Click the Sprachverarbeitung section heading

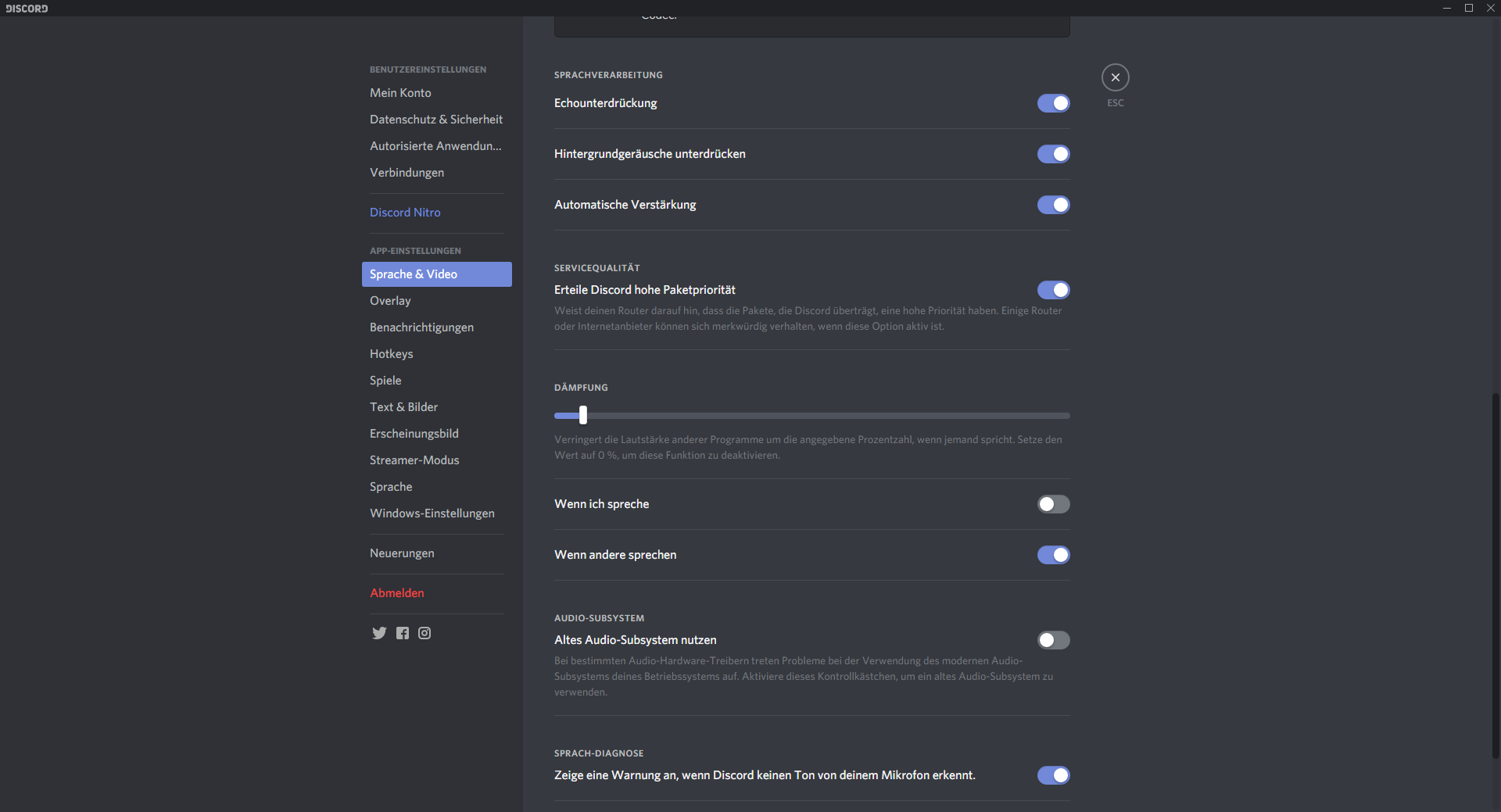[x=608, y=75]
